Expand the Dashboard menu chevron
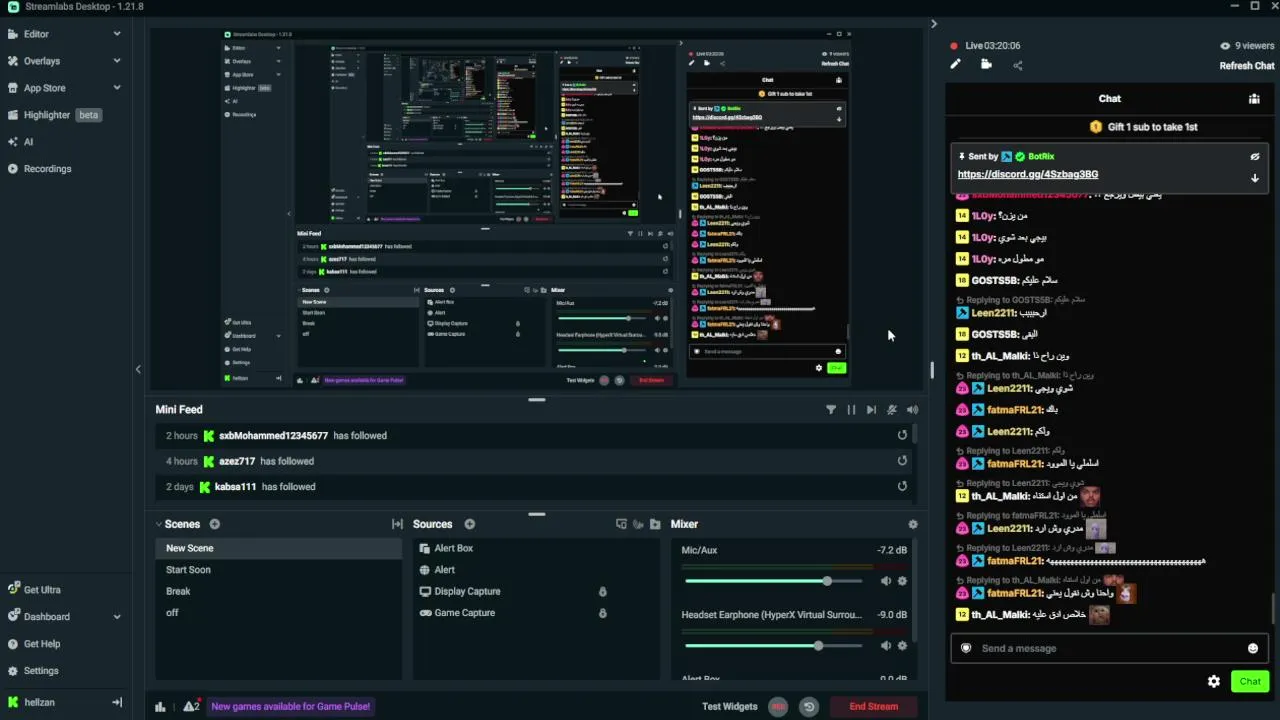The image size is (1280, 720). (x=117, y=617)
